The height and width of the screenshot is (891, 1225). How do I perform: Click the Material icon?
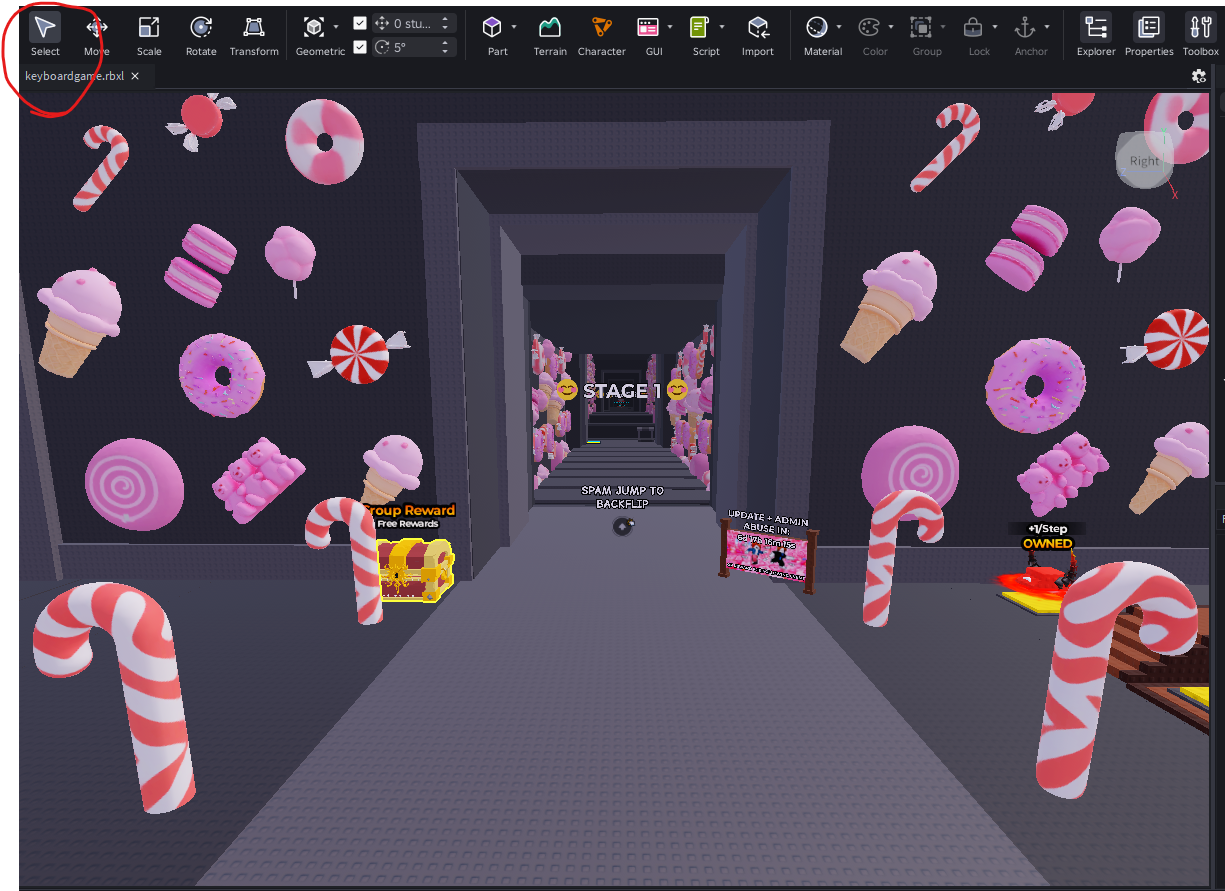point(817,27)
